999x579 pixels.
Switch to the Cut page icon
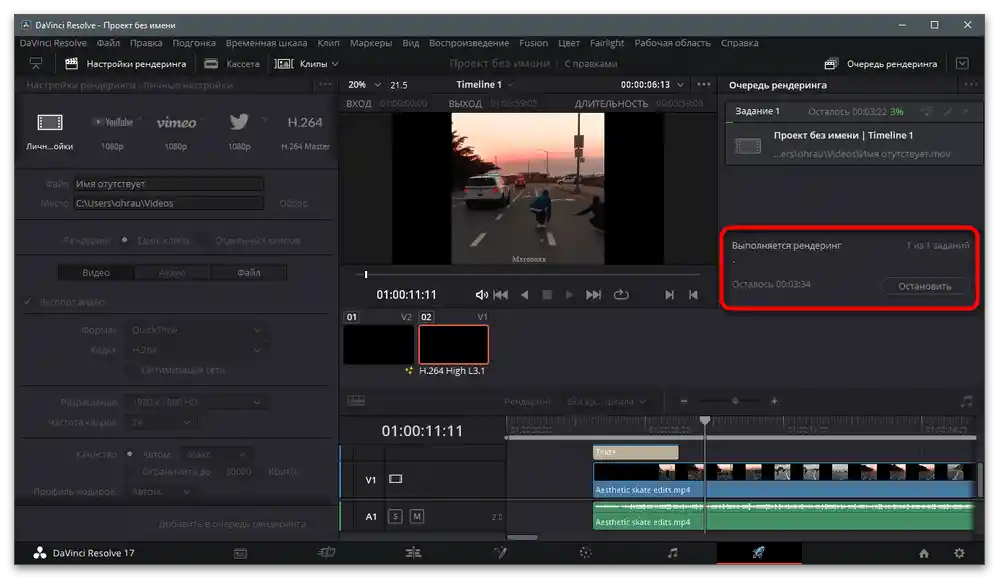(326, 553)
